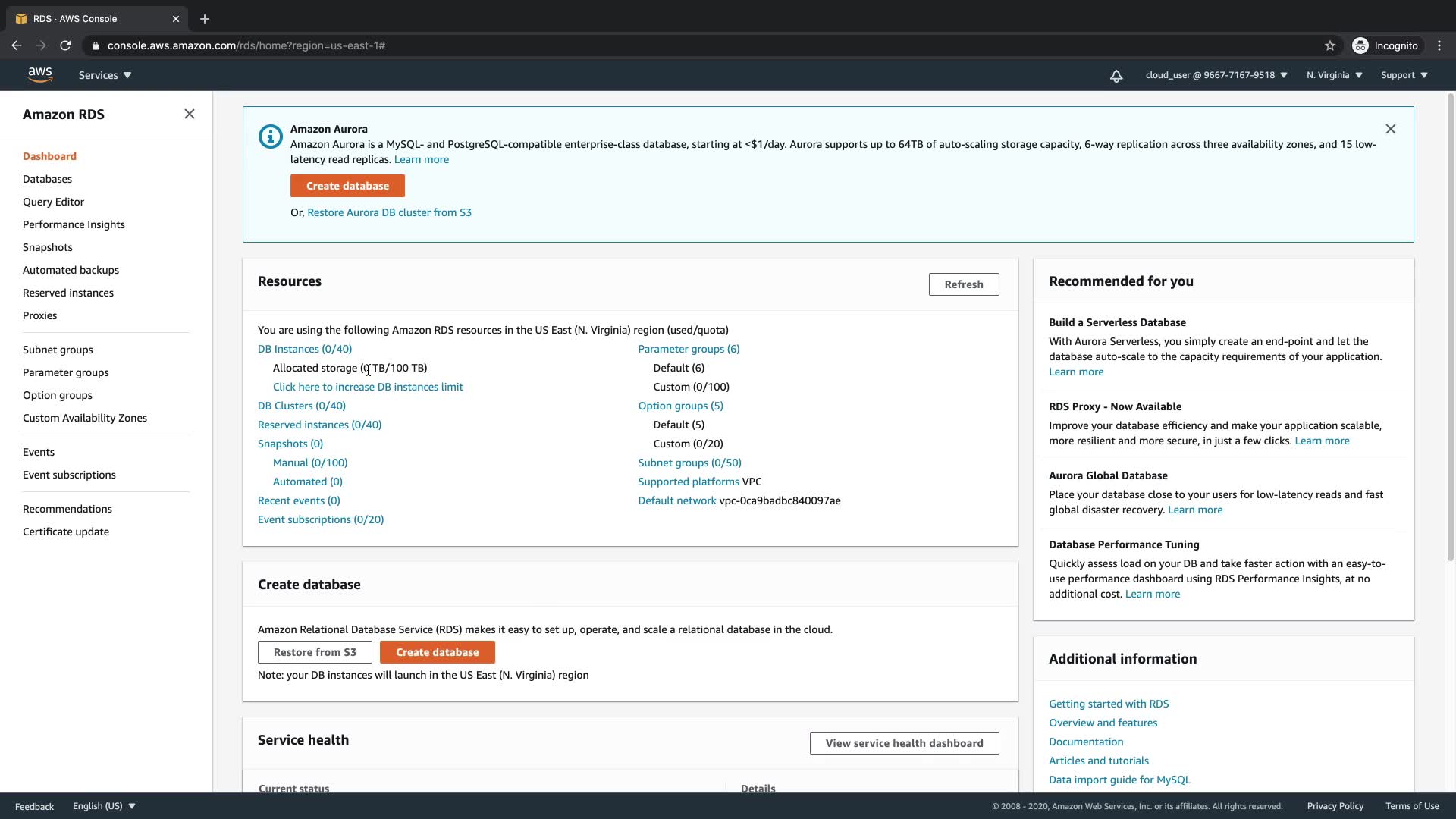Screen dimensions: 1456x819
Task: Go to Parameter groups sidebar item
Action: coord(65,372)
